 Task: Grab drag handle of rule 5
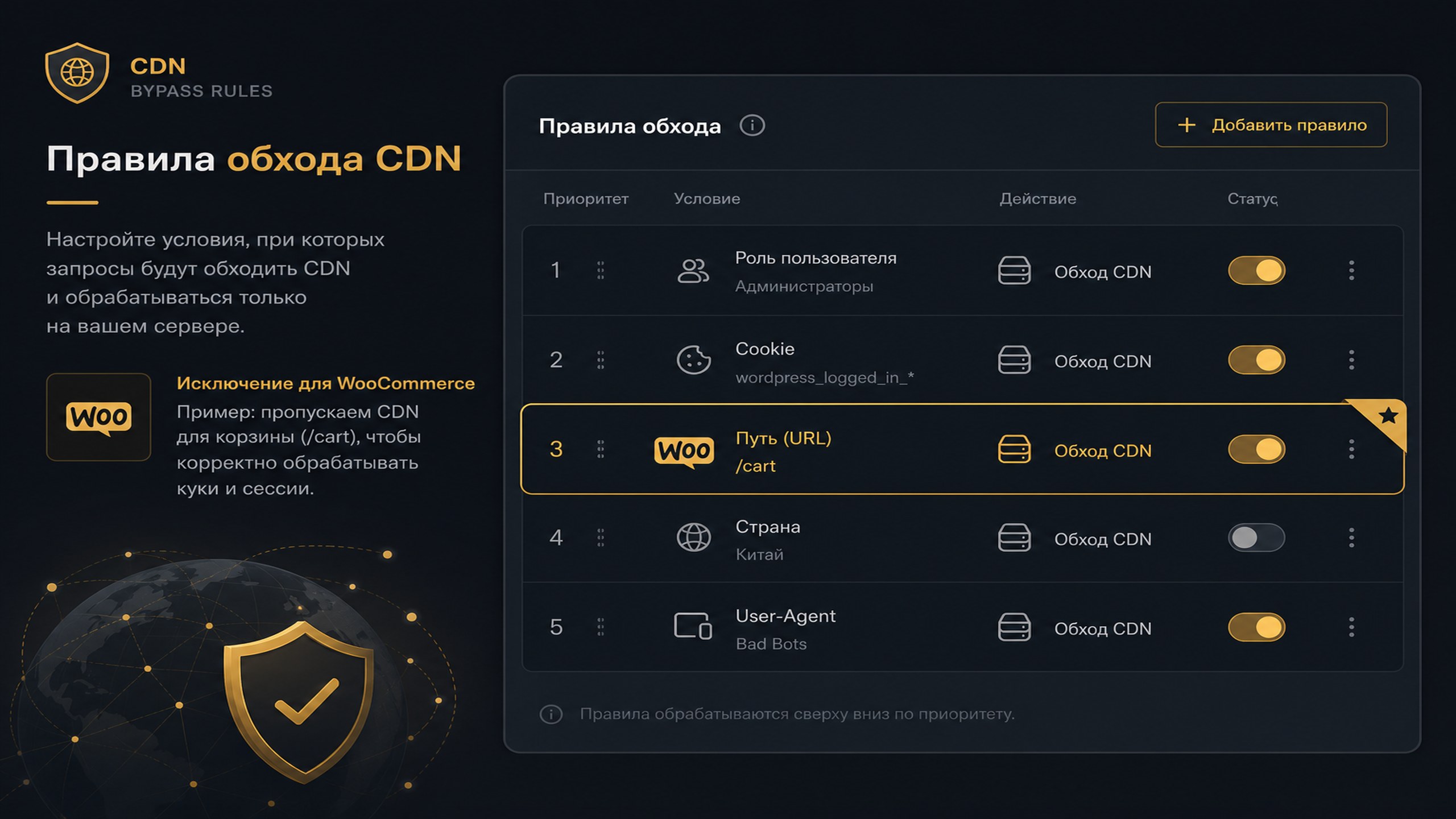601,627
